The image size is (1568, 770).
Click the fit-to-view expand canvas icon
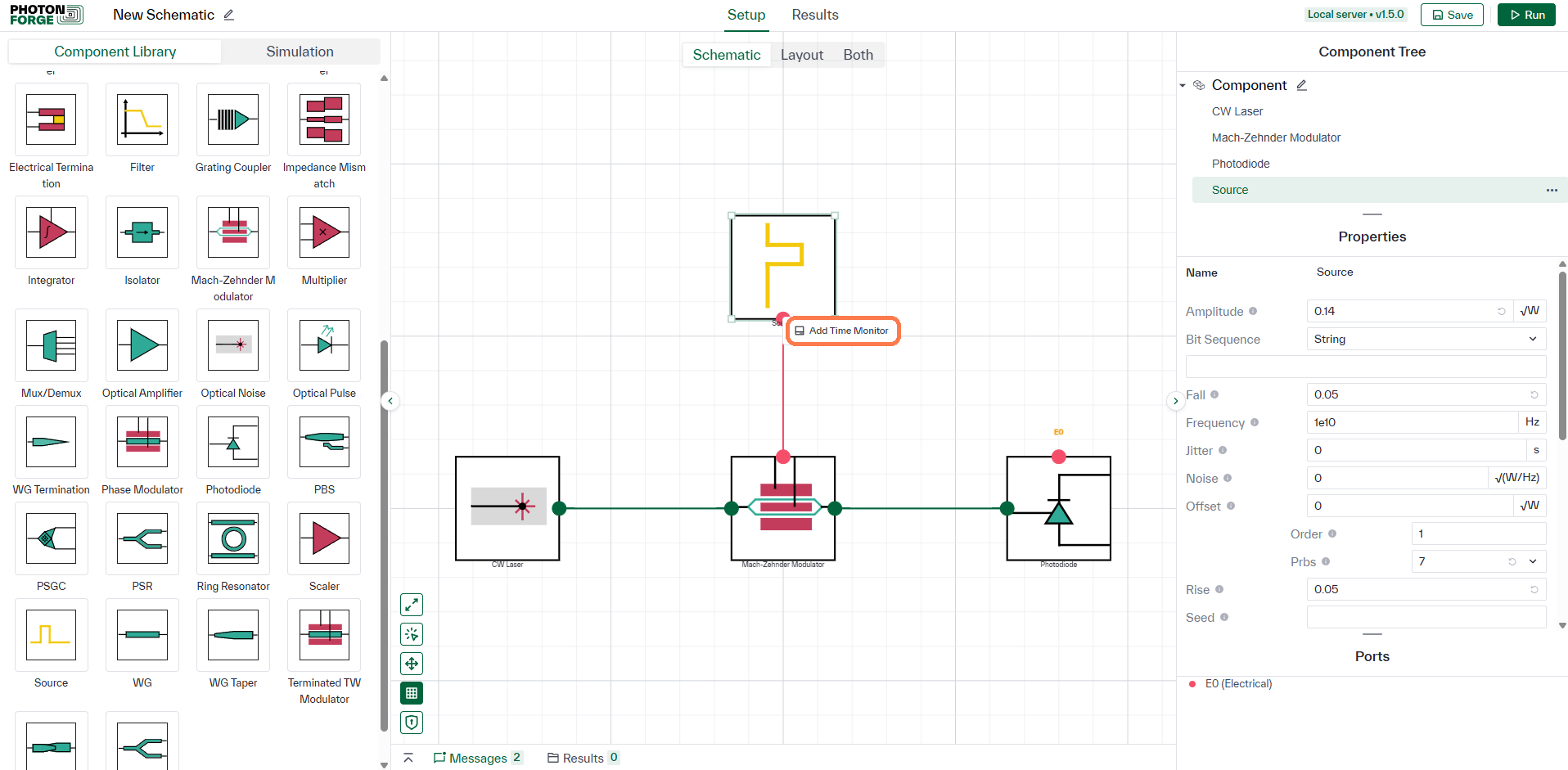coord(412,605)
